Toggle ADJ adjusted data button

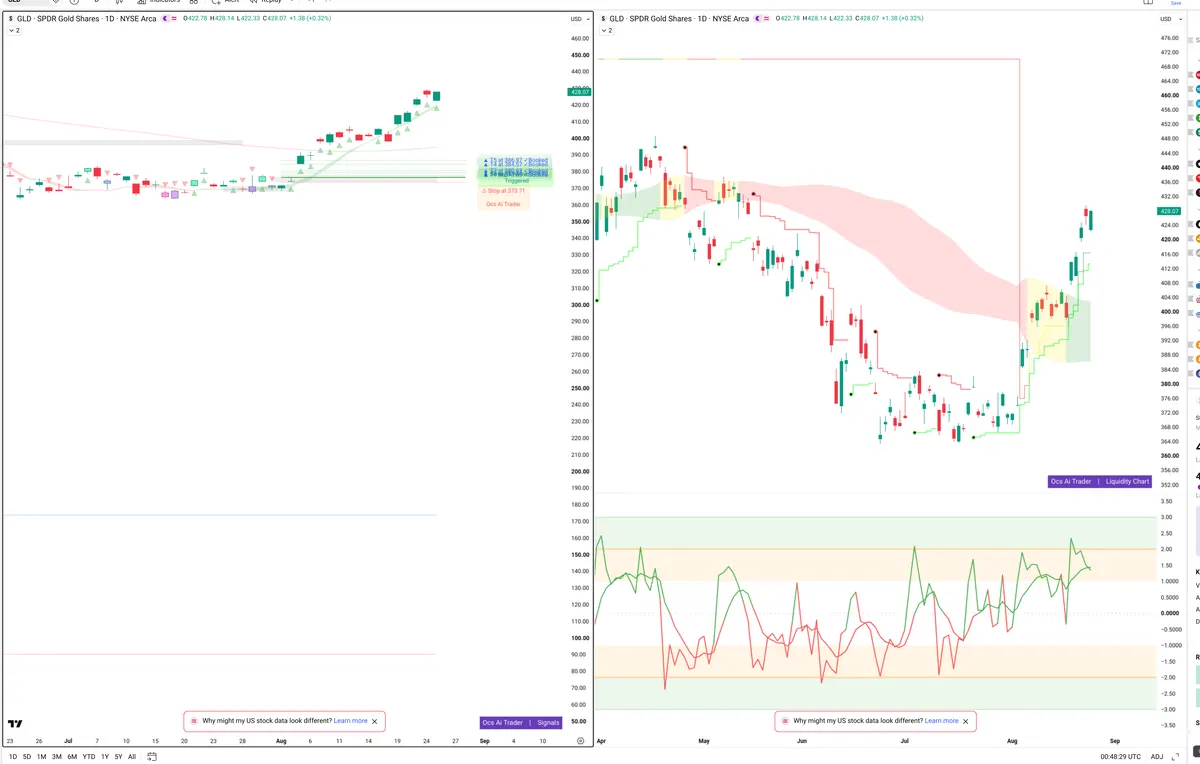pyautogui.click(x=1157, y=757)
